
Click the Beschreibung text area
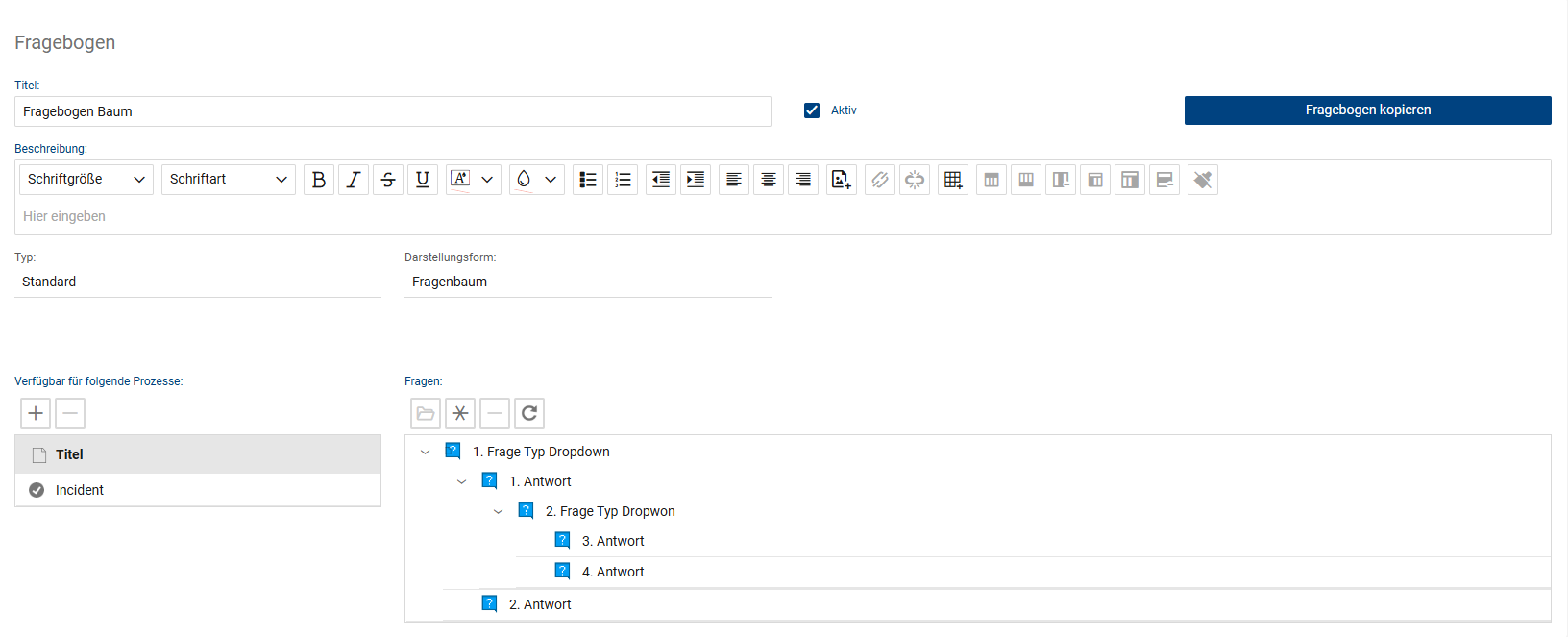tap(784, 216)
